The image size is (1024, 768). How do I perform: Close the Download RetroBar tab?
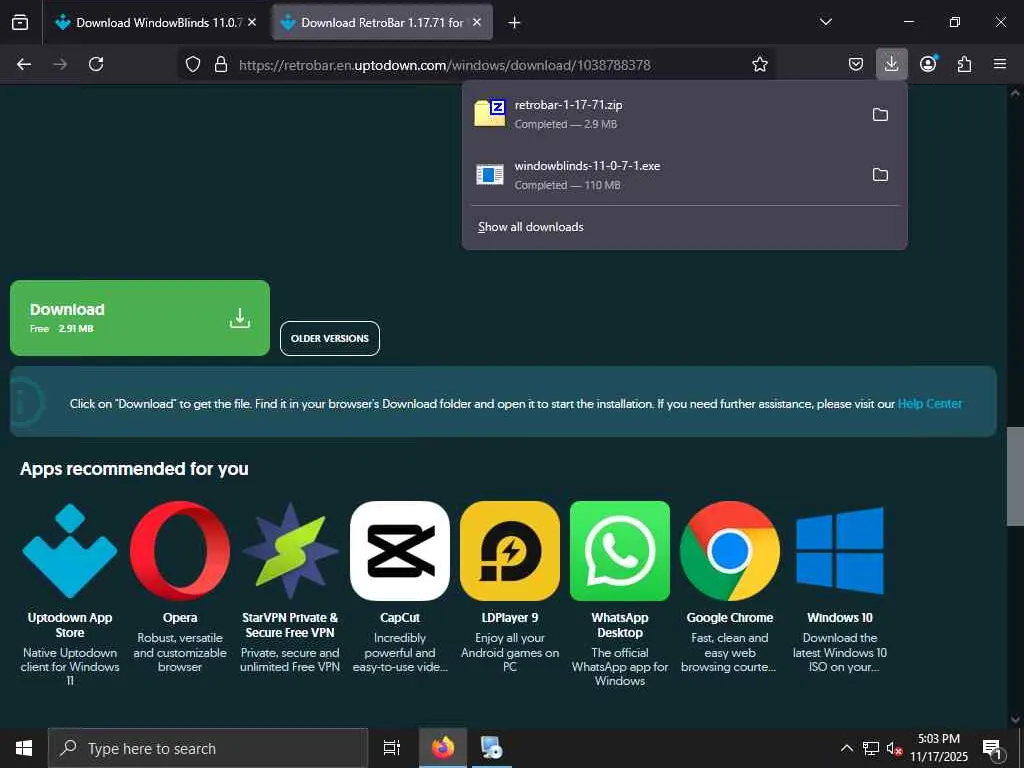click(x=477, y=22)
